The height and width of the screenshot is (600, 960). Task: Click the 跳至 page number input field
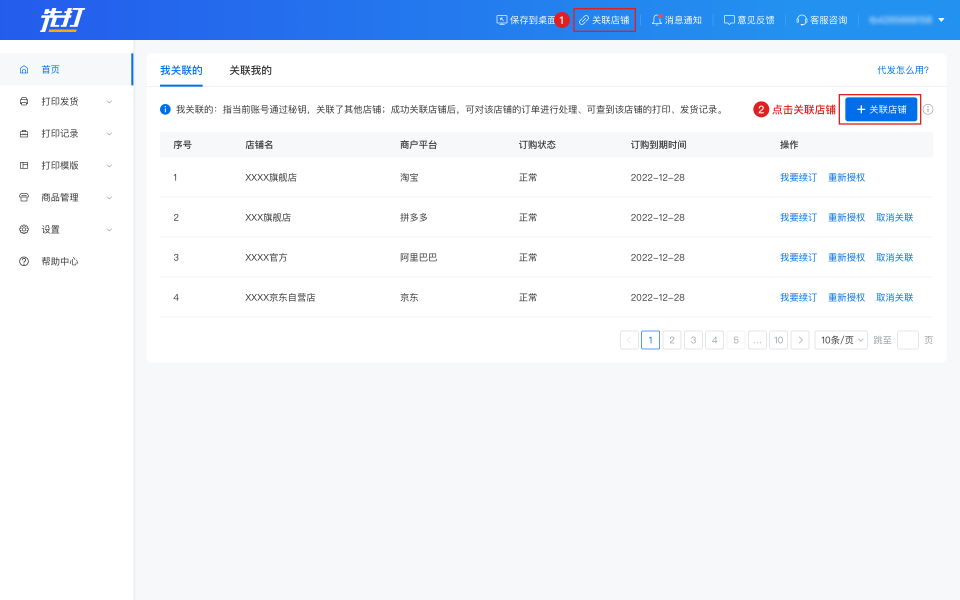[x=907, y=340]
